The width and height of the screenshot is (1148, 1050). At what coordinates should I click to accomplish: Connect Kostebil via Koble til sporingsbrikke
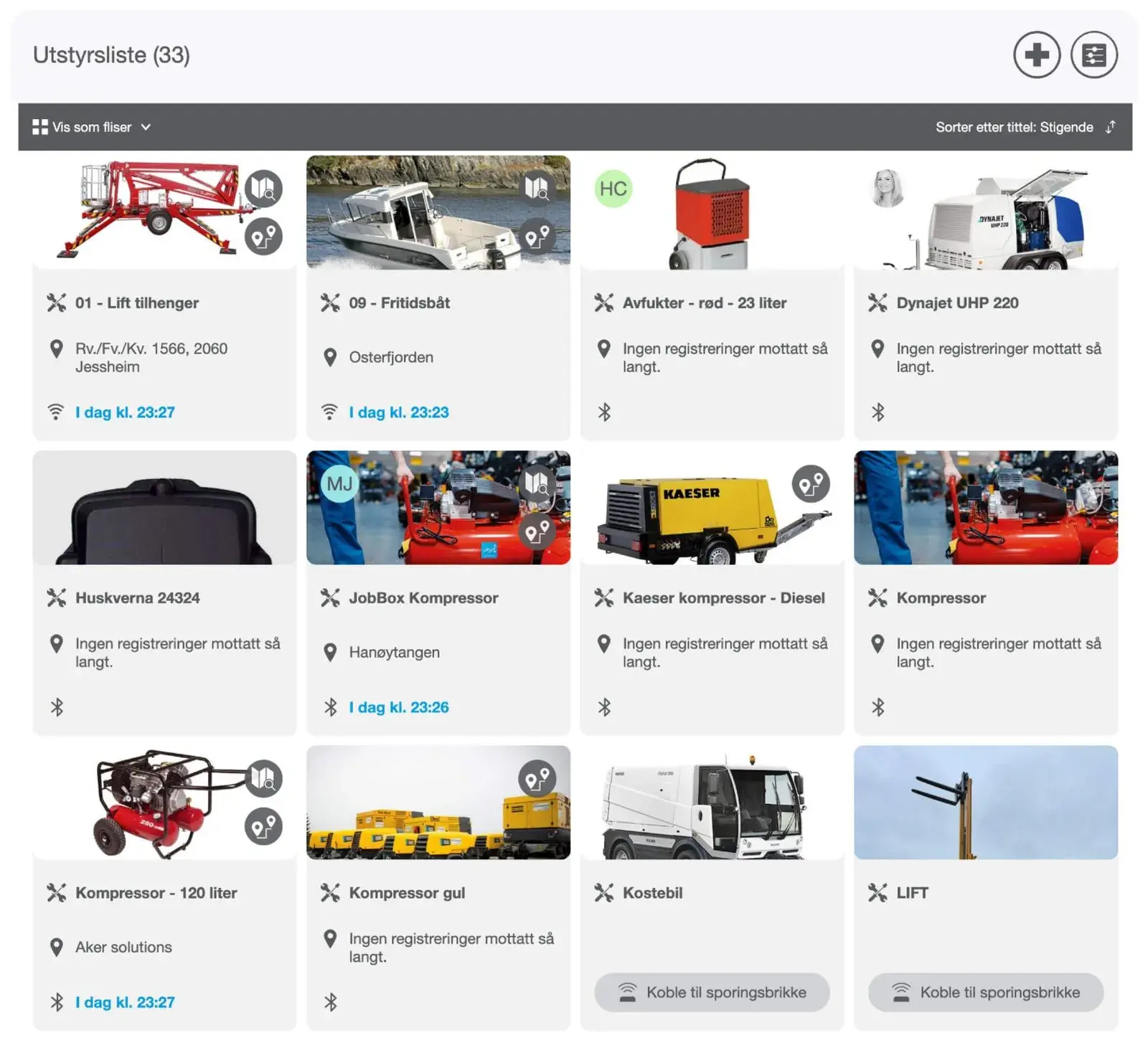(x=712, y=992)
